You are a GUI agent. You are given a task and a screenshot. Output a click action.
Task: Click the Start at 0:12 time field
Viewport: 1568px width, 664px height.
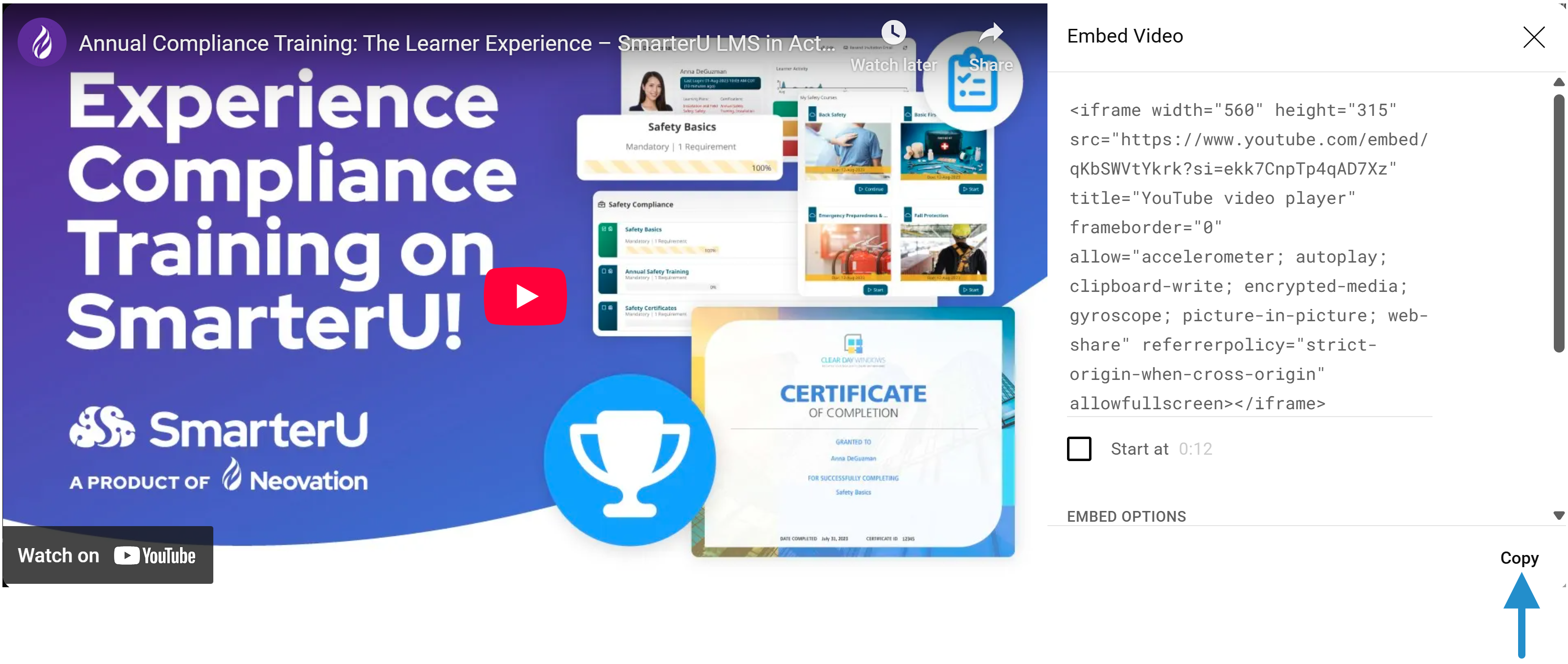[1196, 449]
